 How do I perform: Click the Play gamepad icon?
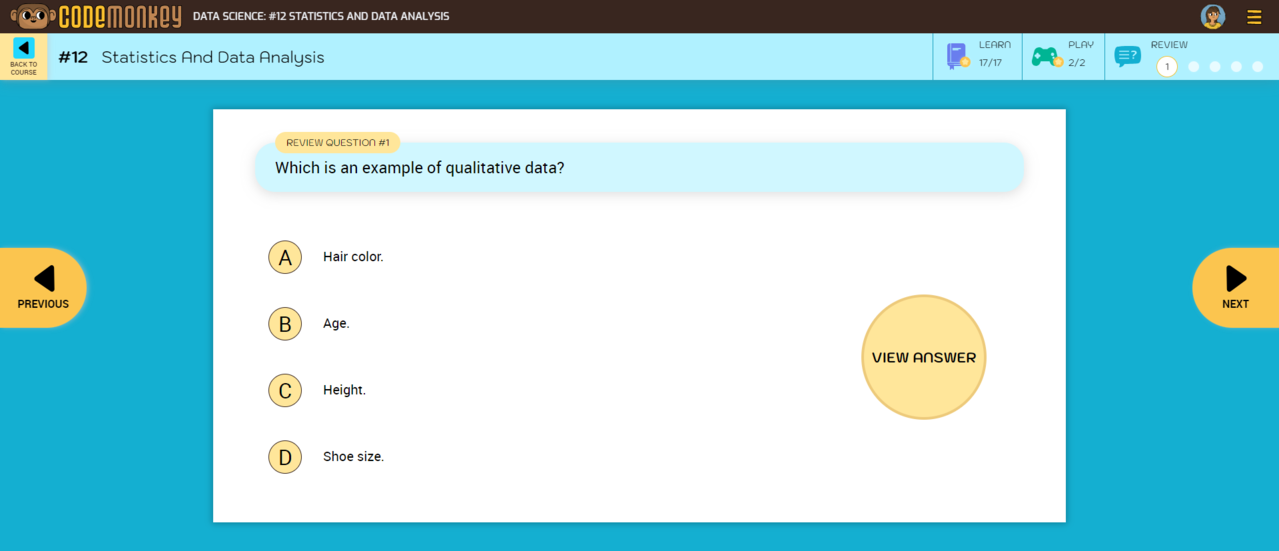coord(1047,57)
